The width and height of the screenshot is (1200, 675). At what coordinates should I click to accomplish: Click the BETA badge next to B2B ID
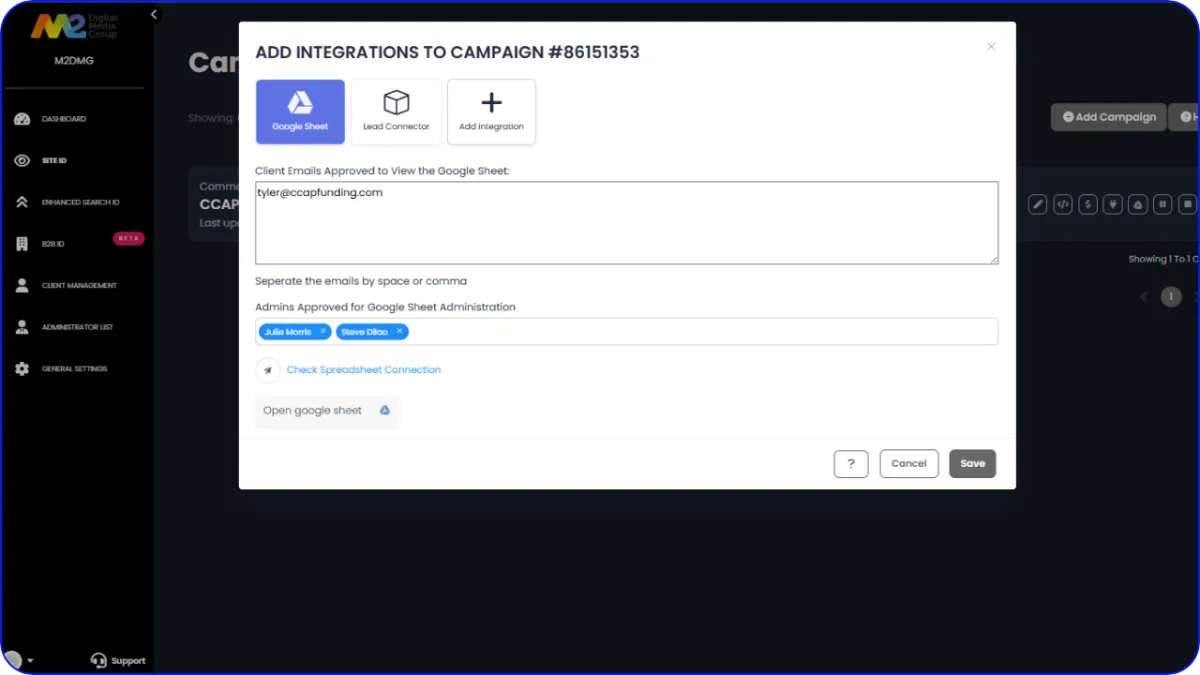tap(129, 239)
